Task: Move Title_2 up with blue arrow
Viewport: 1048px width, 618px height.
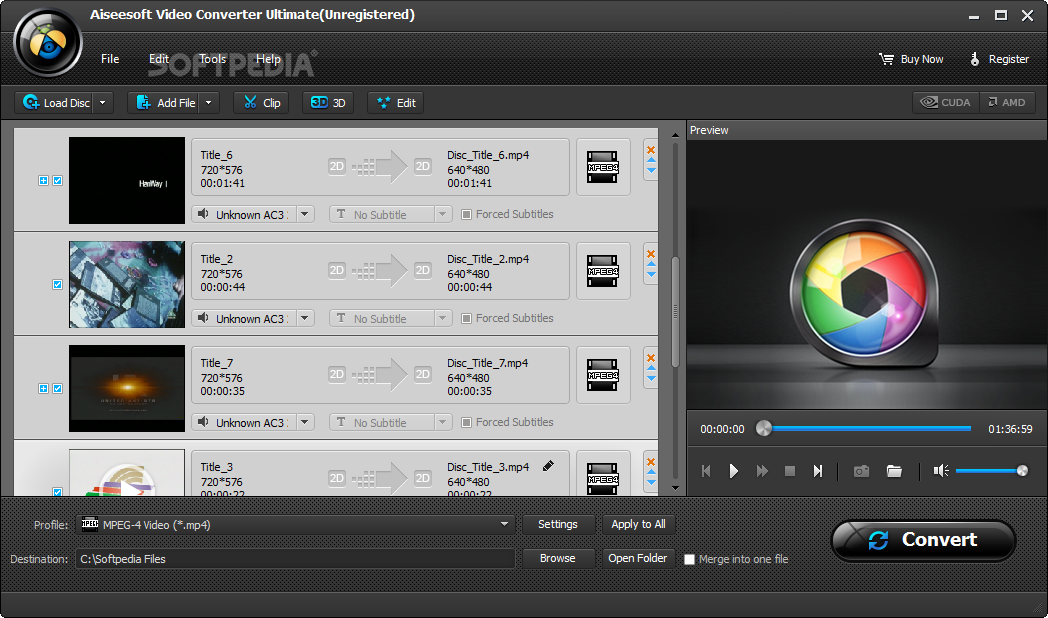Action: coord(651,265)
